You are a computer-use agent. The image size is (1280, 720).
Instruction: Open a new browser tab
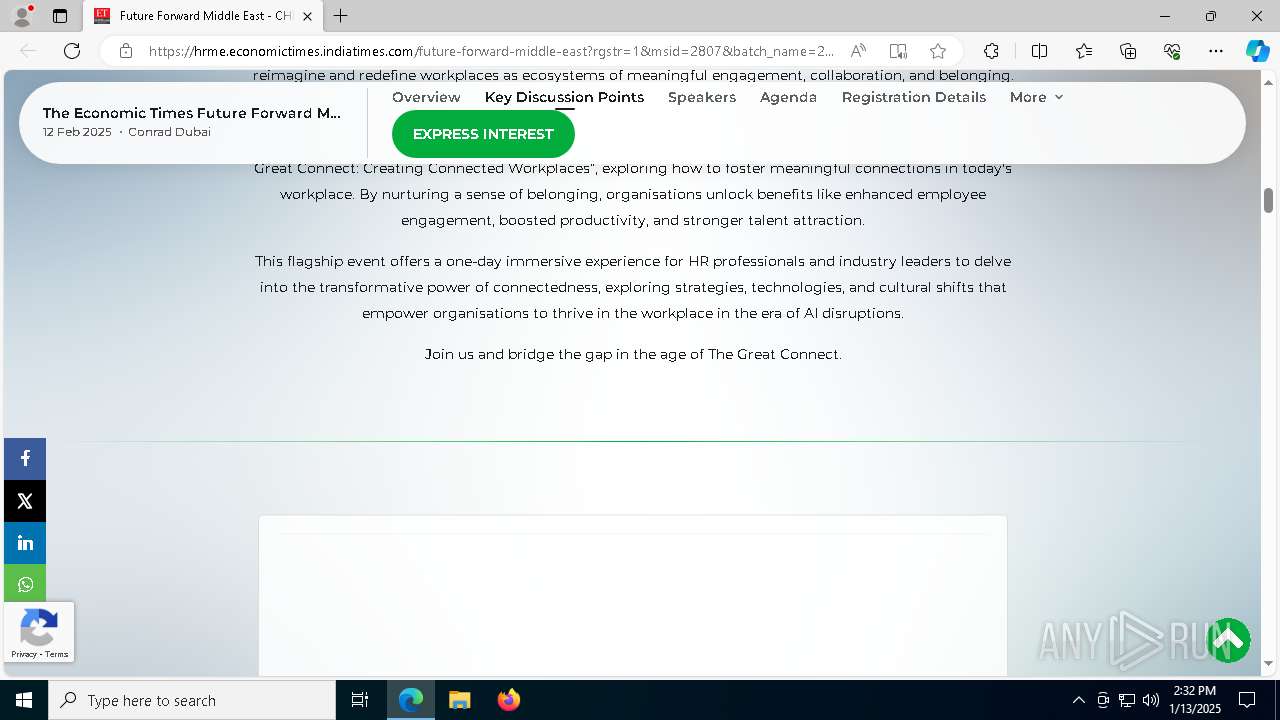click(x=341, y=16)
